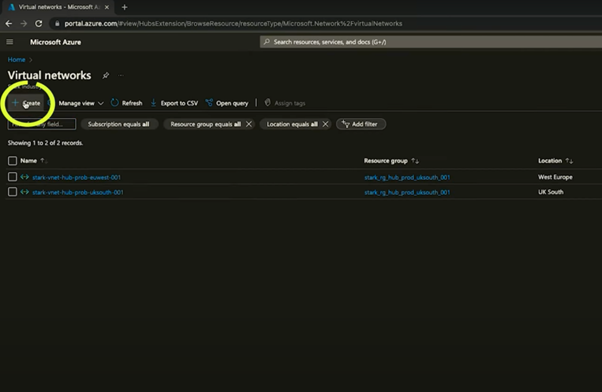The height and width of the screenshot is (392, 602).
Task: Focus the Search resources, services, and docs box
Action: click(x=431, y=42)
